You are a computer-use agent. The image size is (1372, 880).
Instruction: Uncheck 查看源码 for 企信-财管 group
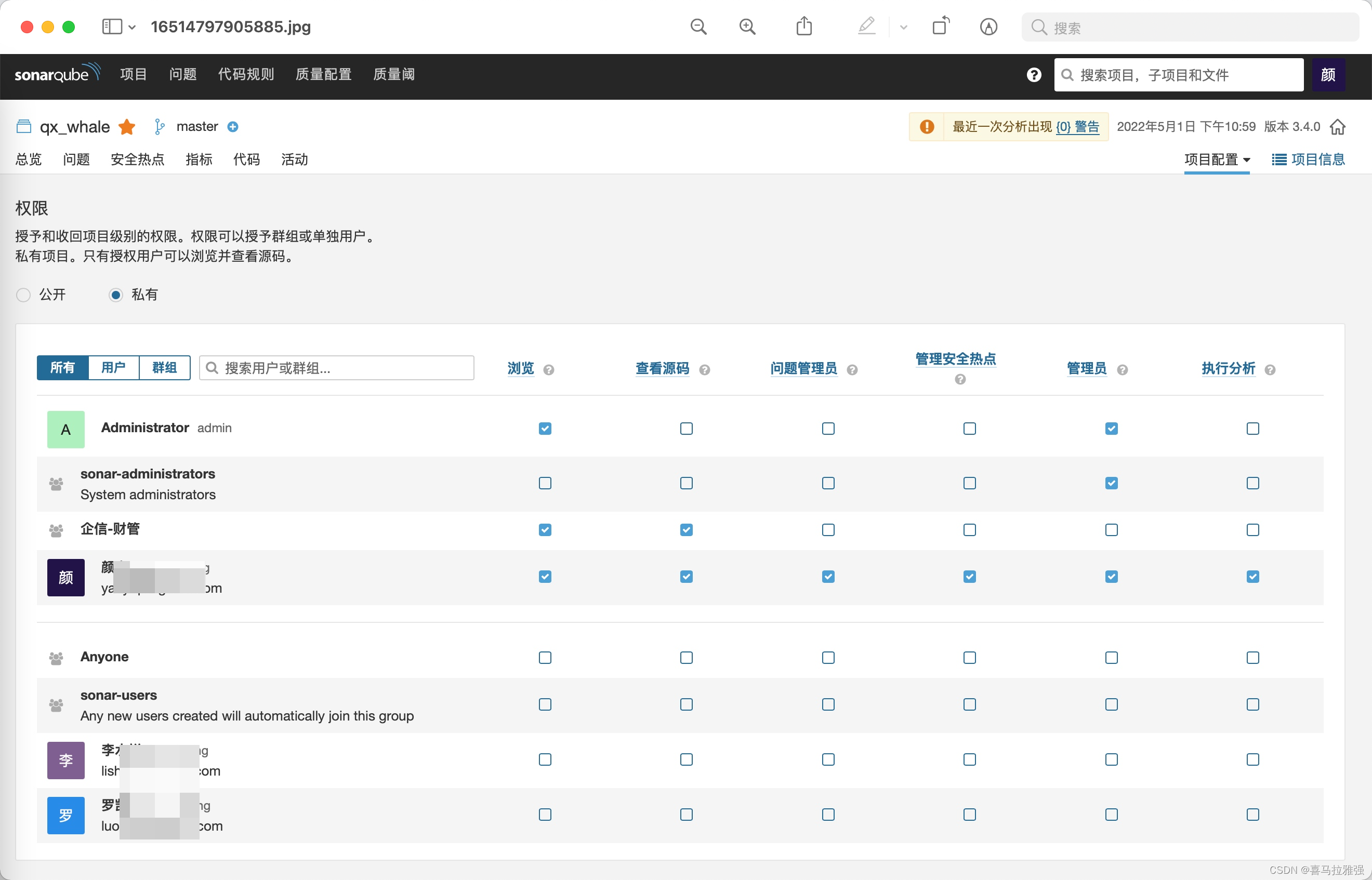pos(686,530)
